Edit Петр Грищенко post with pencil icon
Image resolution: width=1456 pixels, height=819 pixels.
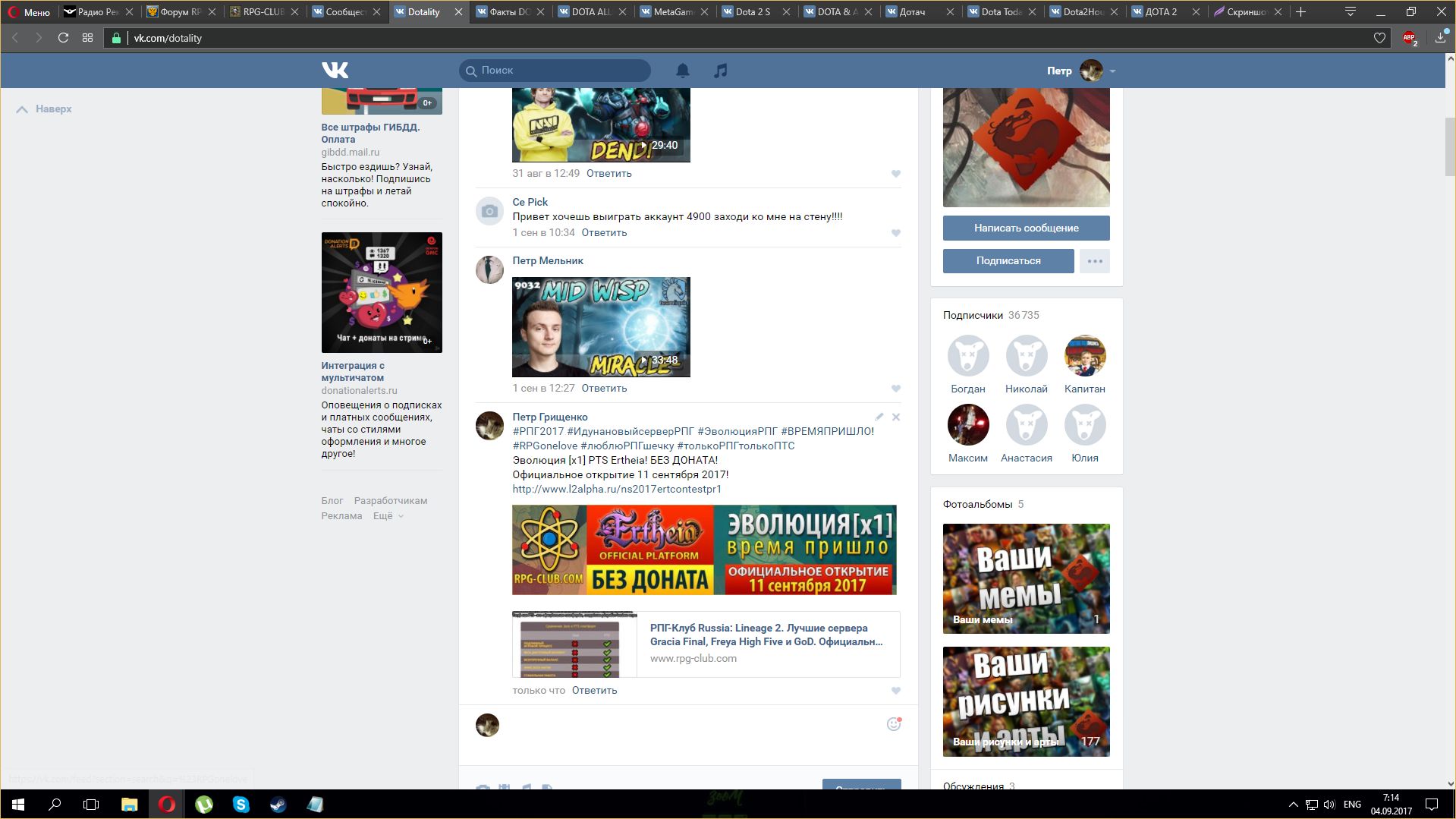coord(879,417)
